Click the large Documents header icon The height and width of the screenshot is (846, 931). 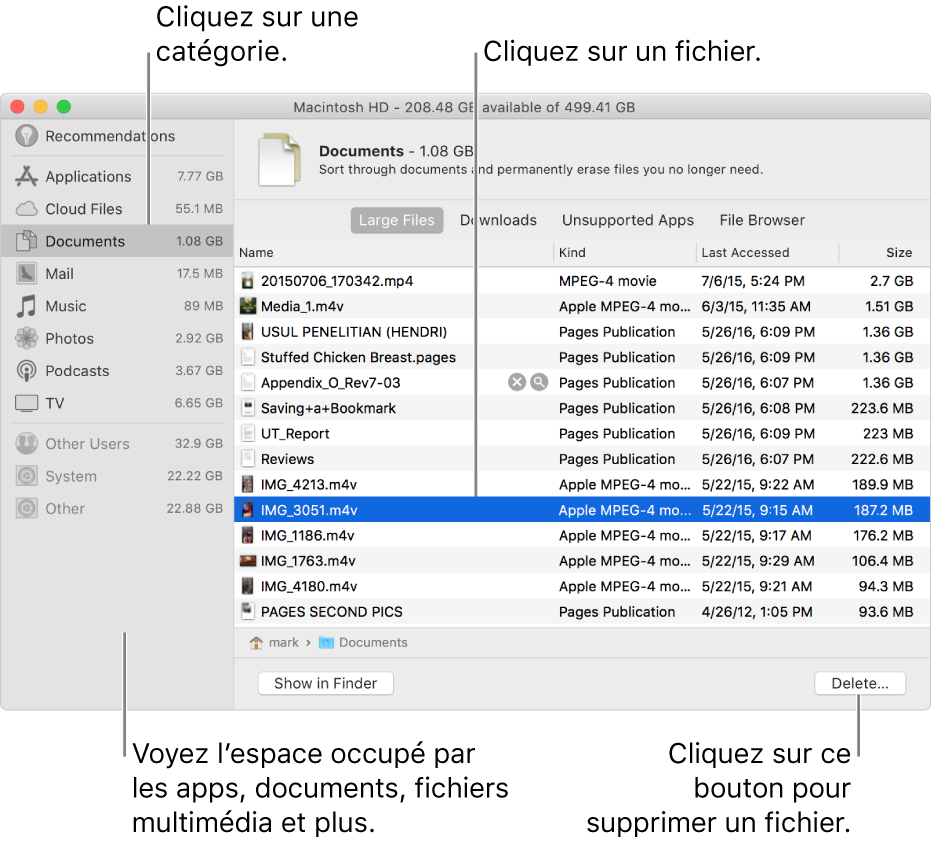point(279,160)
